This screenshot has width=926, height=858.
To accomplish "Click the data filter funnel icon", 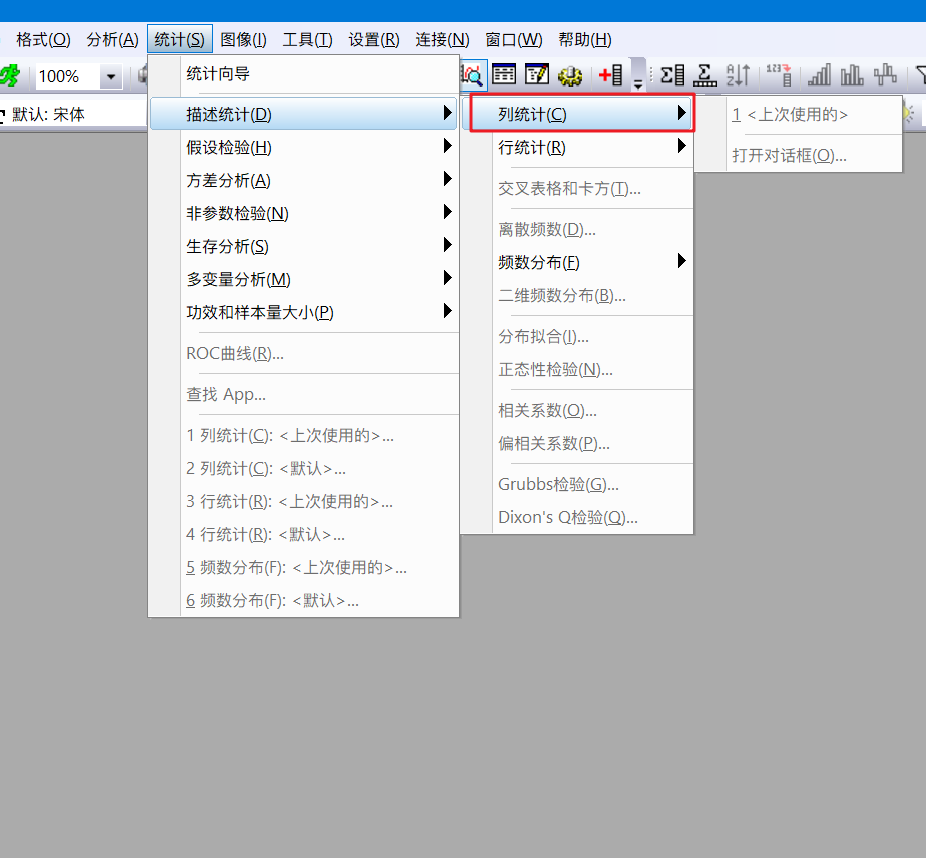I will point(919,75).
